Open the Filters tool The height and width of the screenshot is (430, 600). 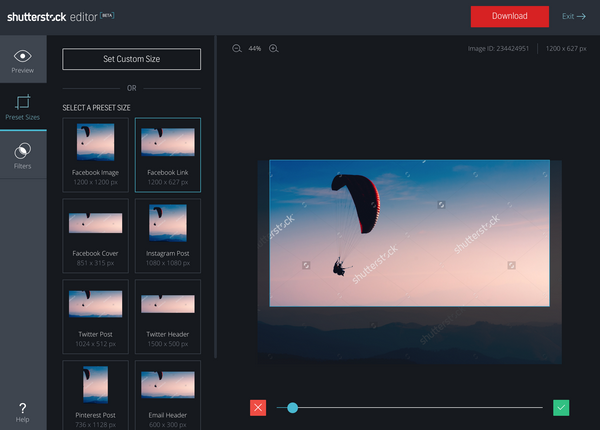22,155
